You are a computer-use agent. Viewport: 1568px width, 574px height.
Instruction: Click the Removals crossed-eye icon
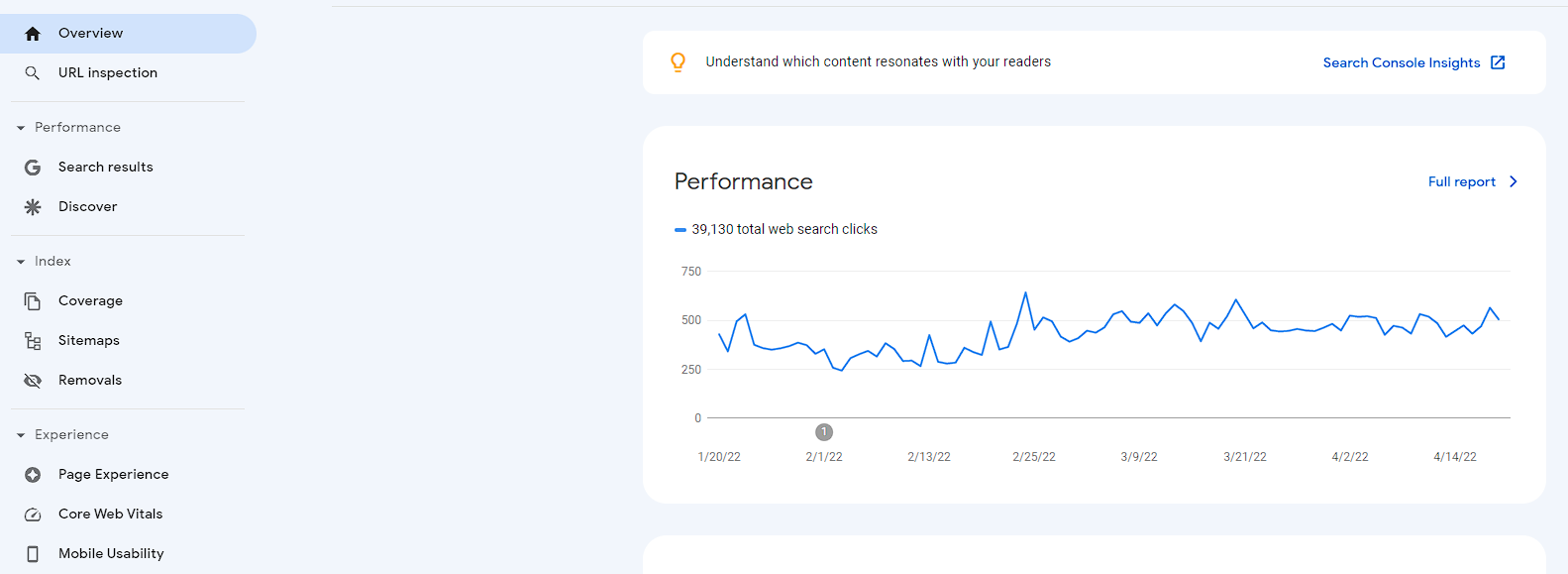click(x=33, y=381)
